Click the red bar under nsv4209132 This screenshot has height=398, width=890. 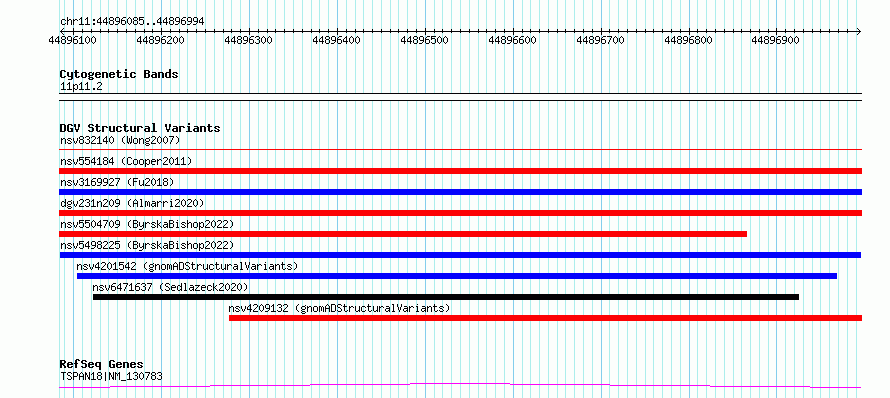point(545,318)
